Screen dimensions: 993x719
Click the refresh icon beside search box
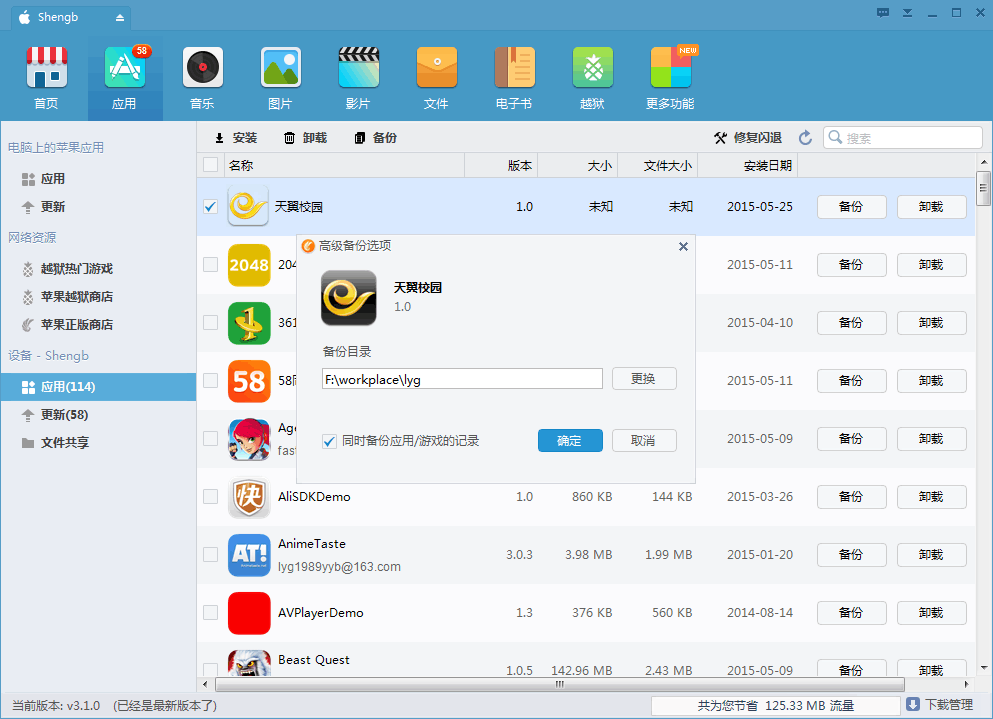click(x=805, y=138)
